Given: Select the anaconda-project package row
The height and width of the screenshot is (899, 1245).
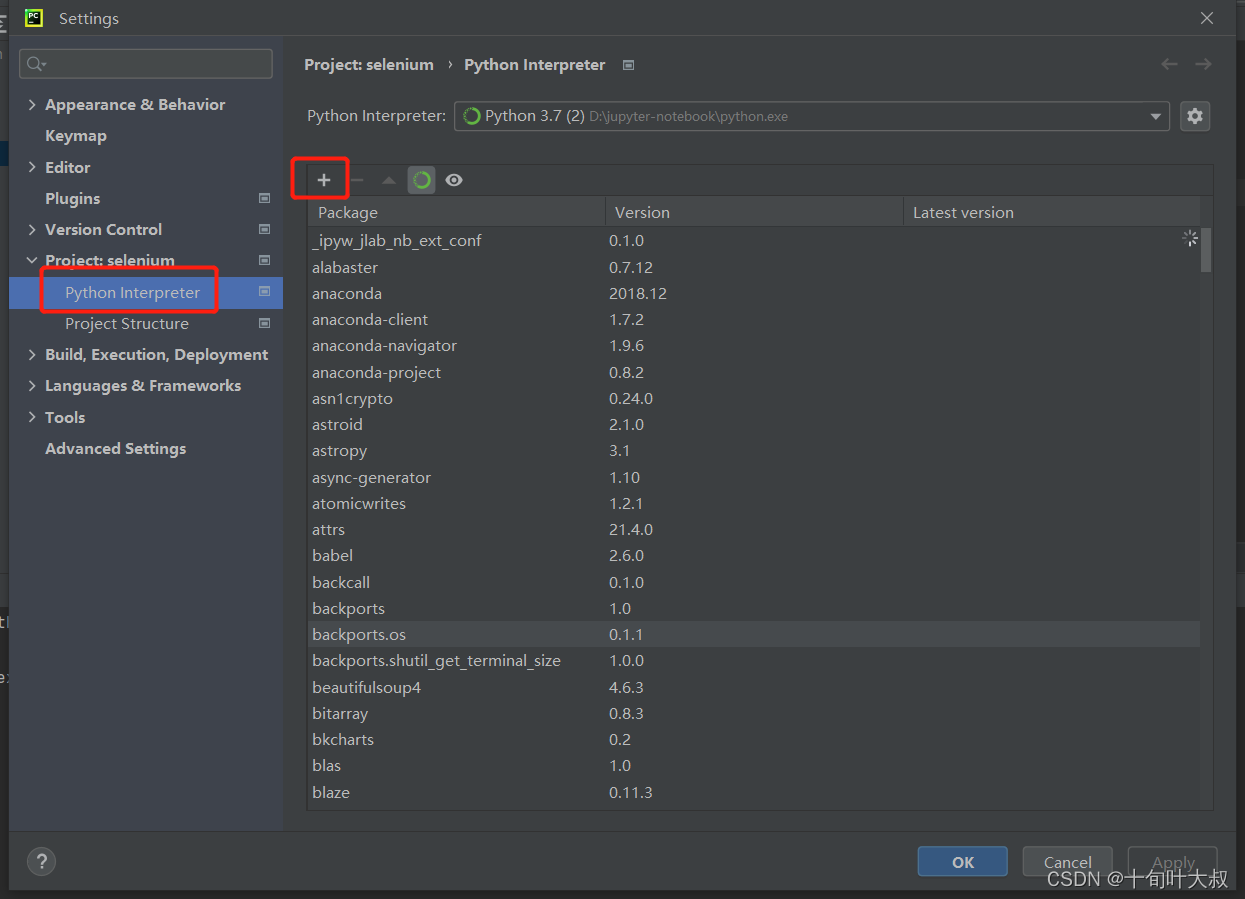Looking at the screenshot, I should [754, 372].
